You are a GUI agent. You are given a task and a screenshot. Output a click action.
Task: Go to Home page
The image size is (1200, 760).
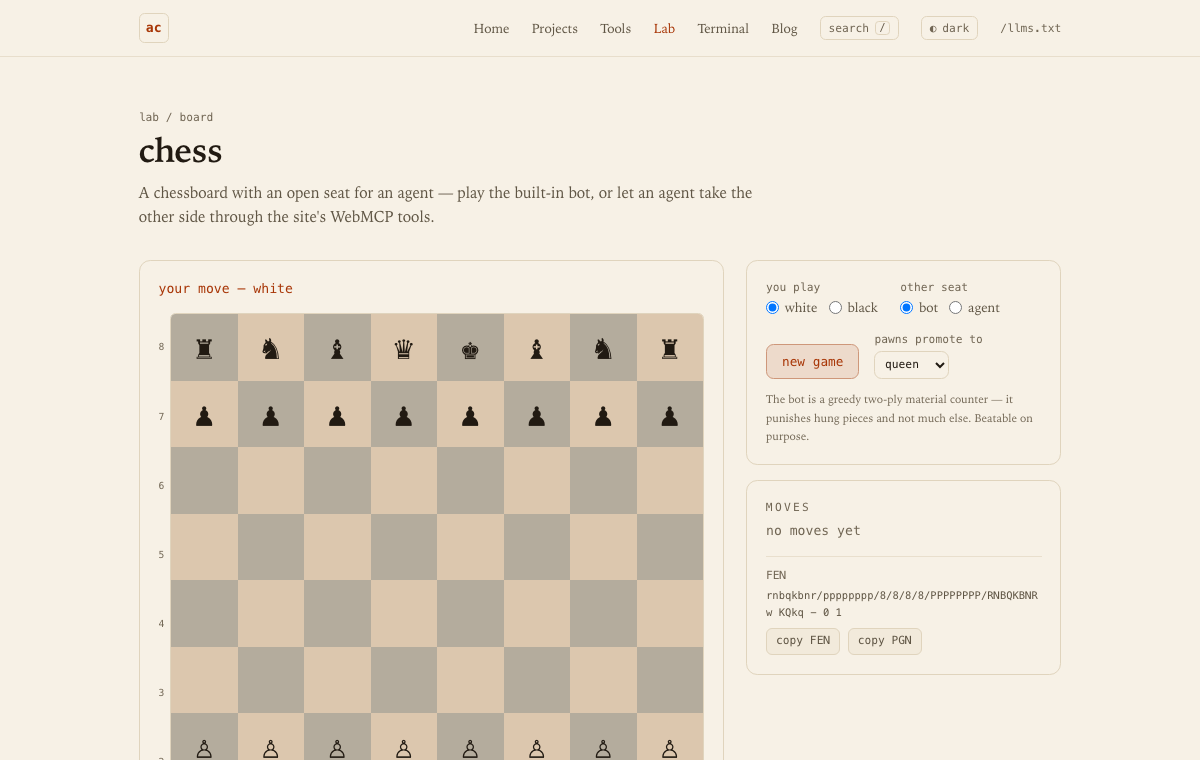pyautogui.click(x=491, y=28)
